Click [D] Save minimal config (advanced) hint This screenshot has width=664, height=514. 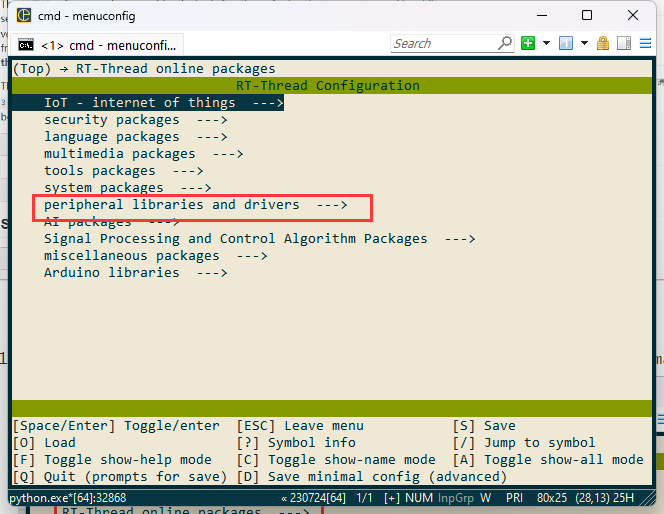[372, 477]
